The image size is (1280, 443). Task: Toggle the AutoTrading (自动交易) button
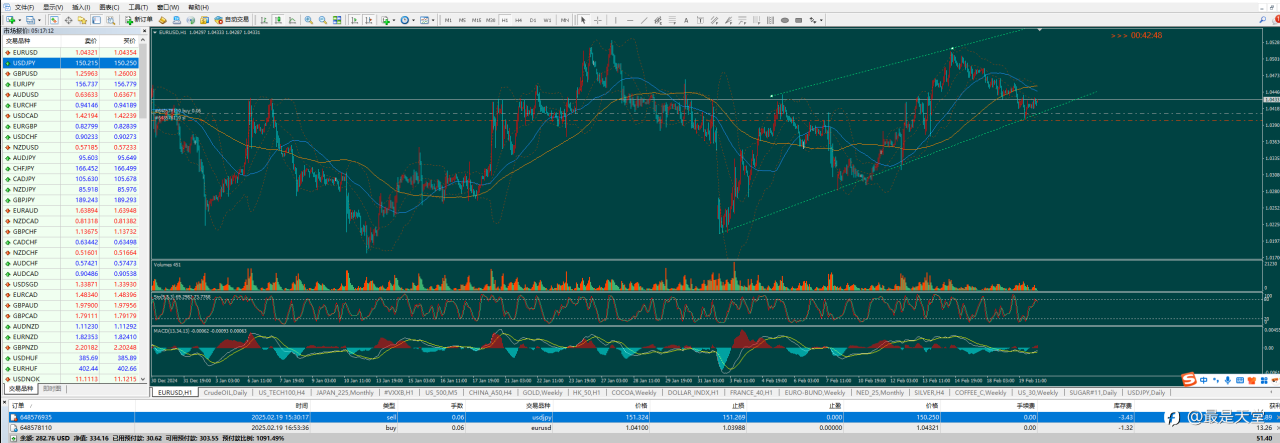tap(230, 20)
